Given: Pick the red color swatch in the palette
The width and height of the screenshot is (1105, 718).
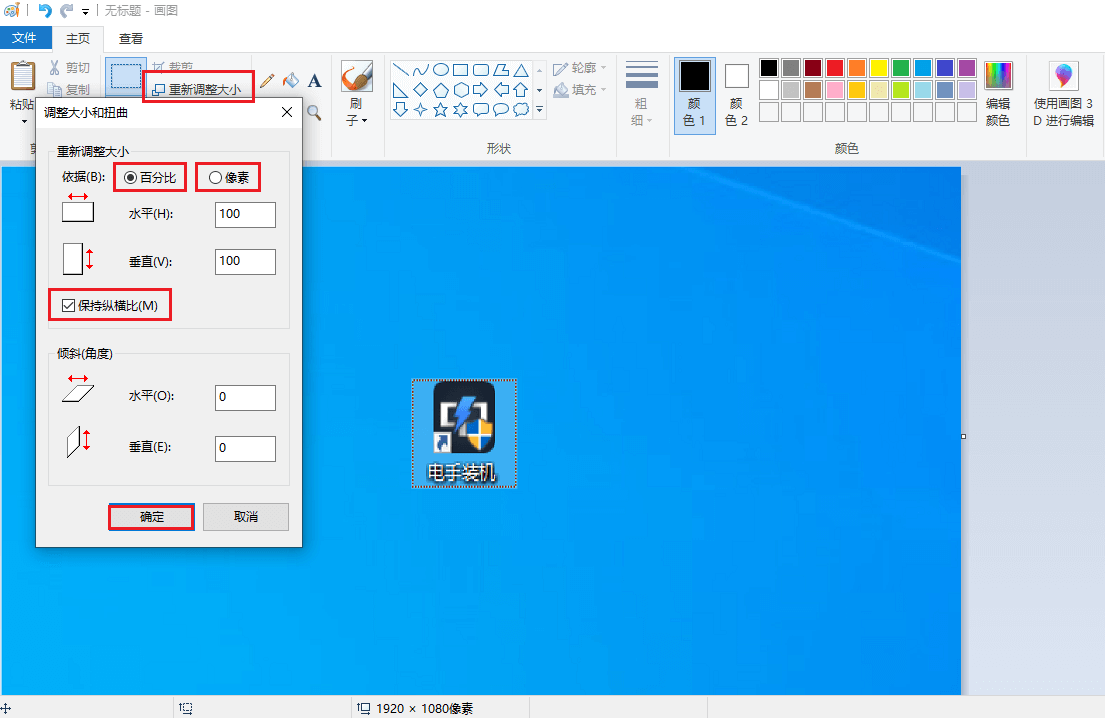Looking at the screenshot, I should tap(835, 67).
